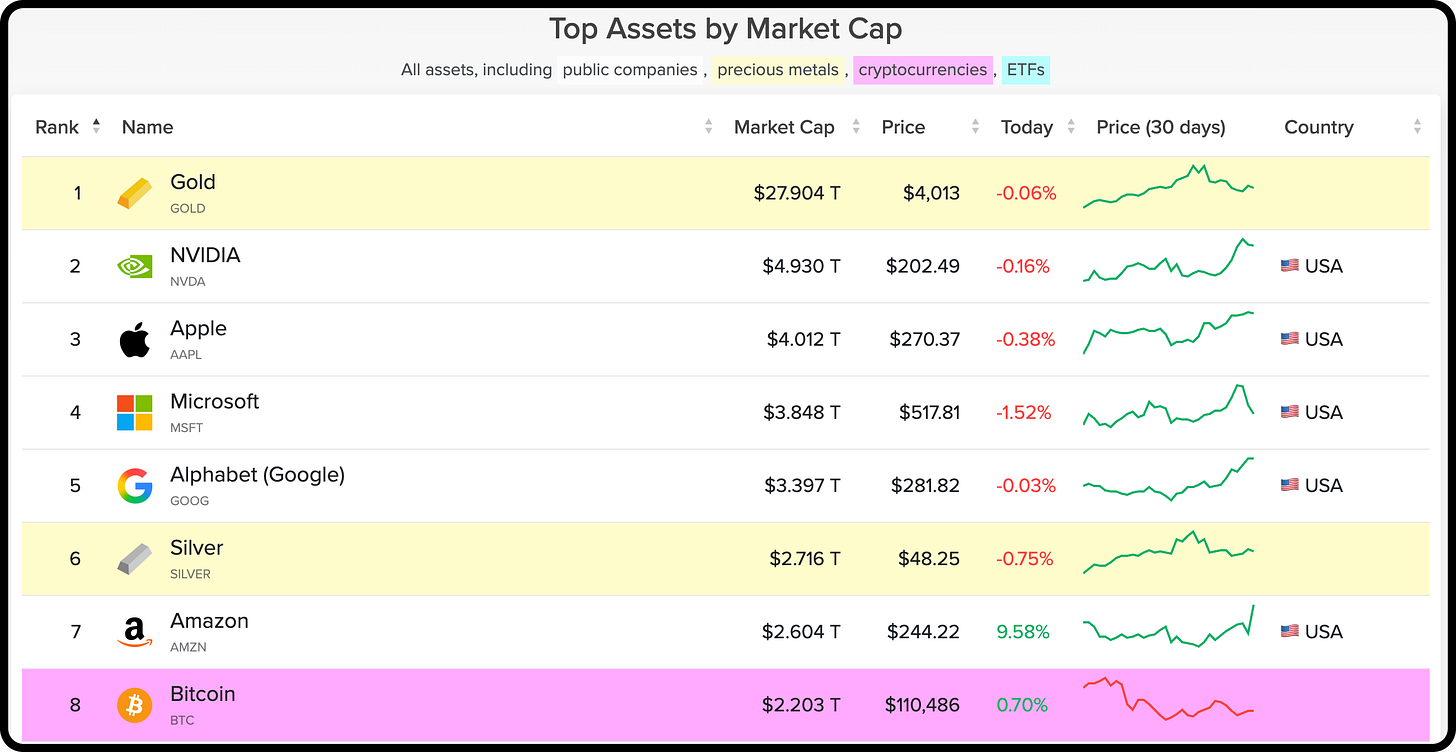Open the NVIDIA name link
The image size is (1456, 752).
pos(205,255)
